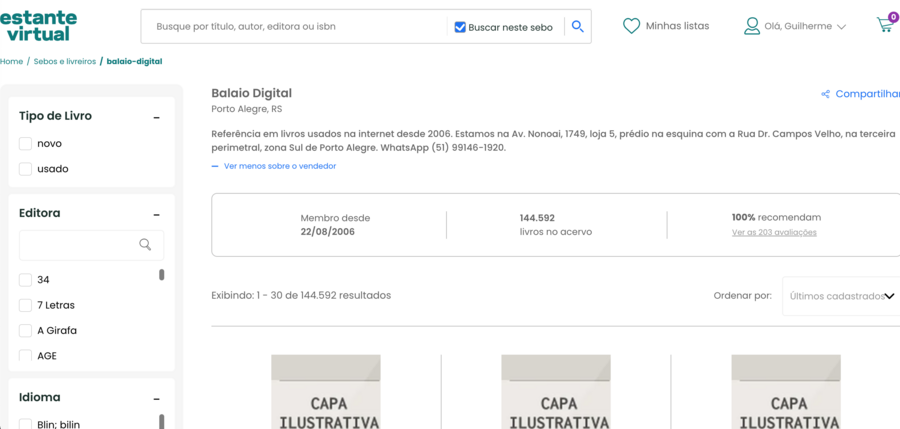Open the shopping cart icon
Screen dimensions: 900x429
click(884, 25)
